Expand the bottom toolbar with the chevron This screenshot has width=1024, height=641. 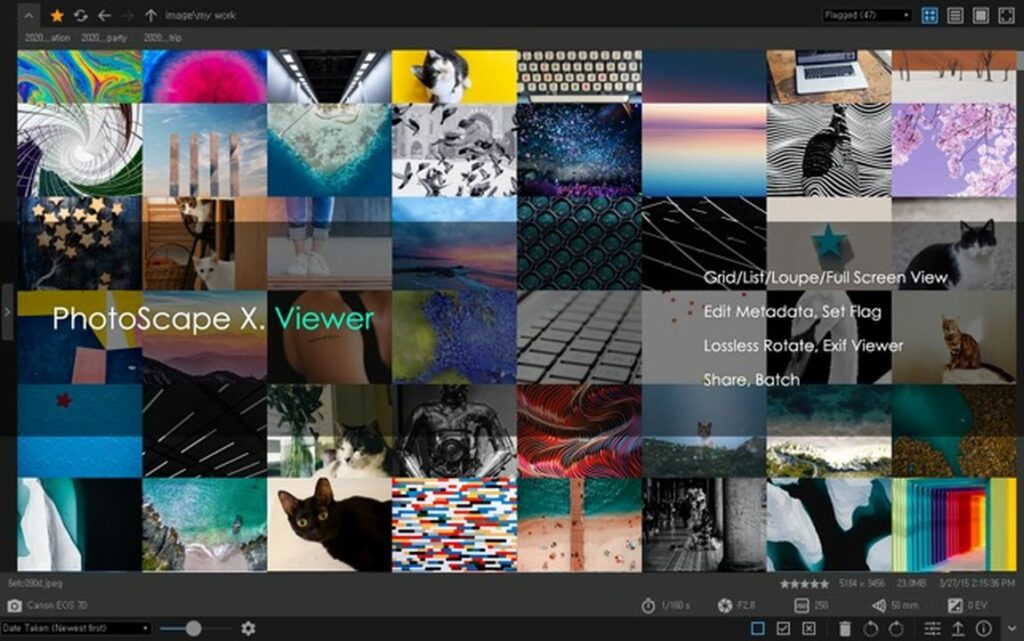tap(1012, 626)
